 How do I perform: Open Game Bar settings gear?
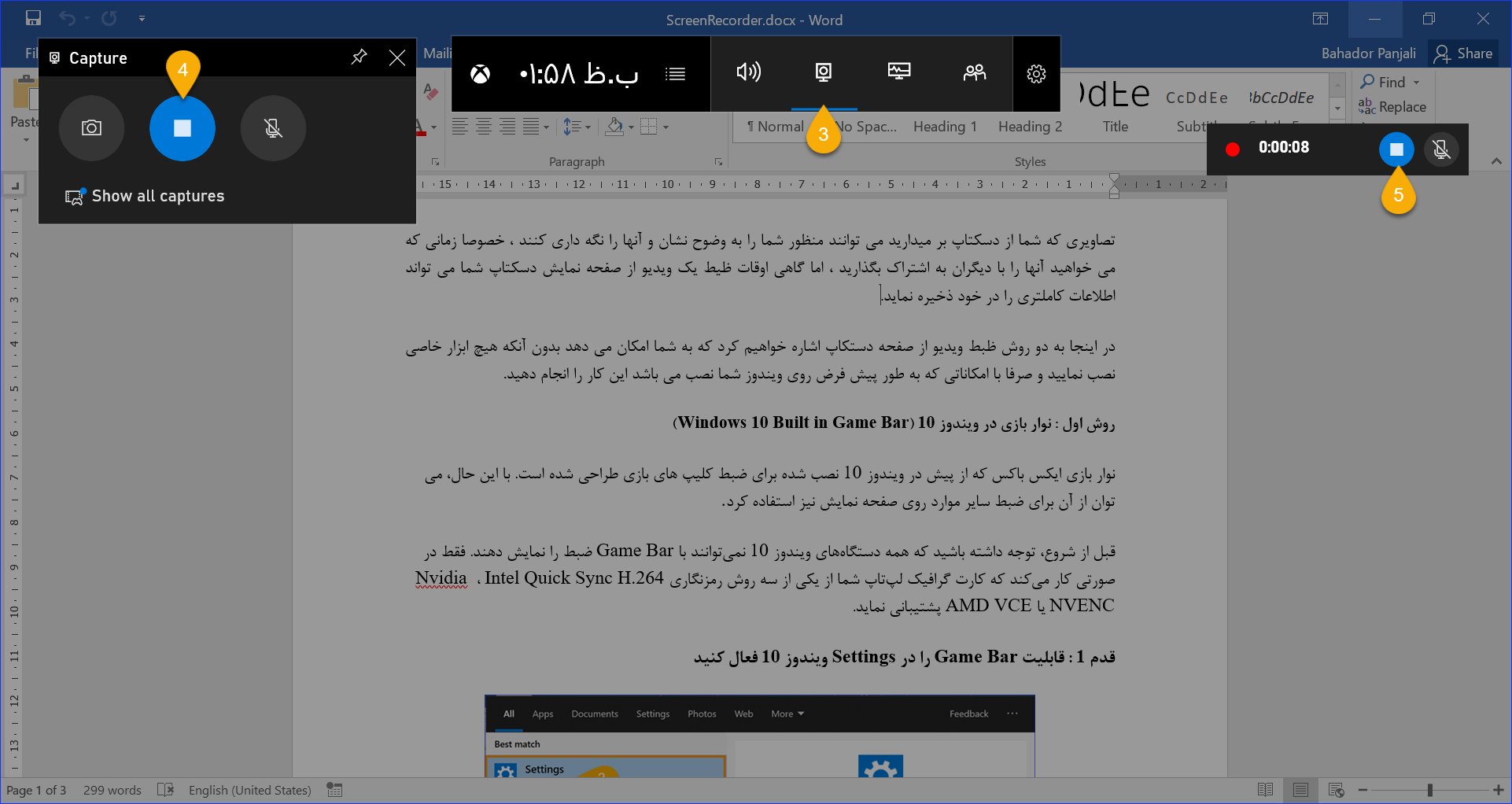pyautogui.click(x=1036, y=74)
